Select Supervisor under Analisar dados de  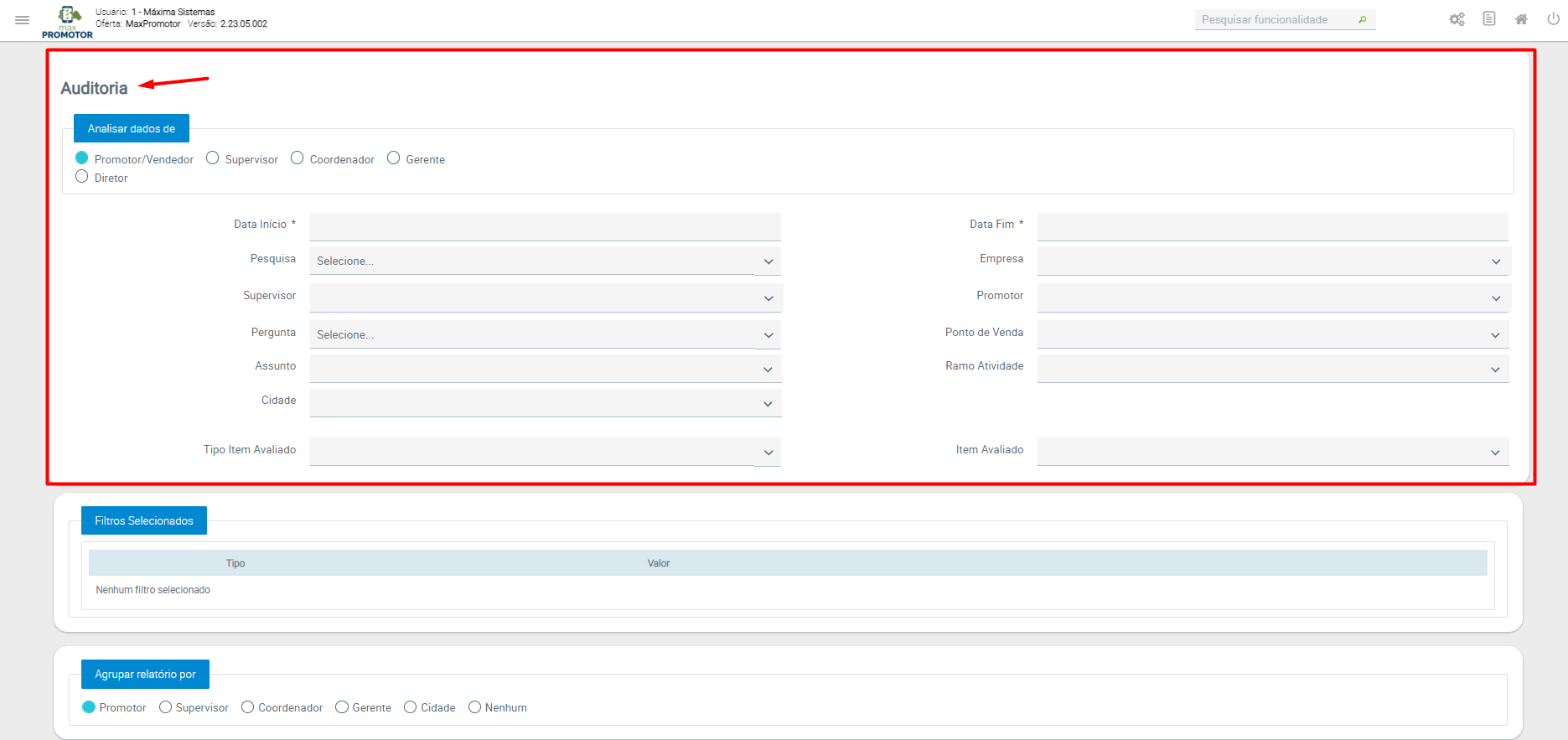213,158
